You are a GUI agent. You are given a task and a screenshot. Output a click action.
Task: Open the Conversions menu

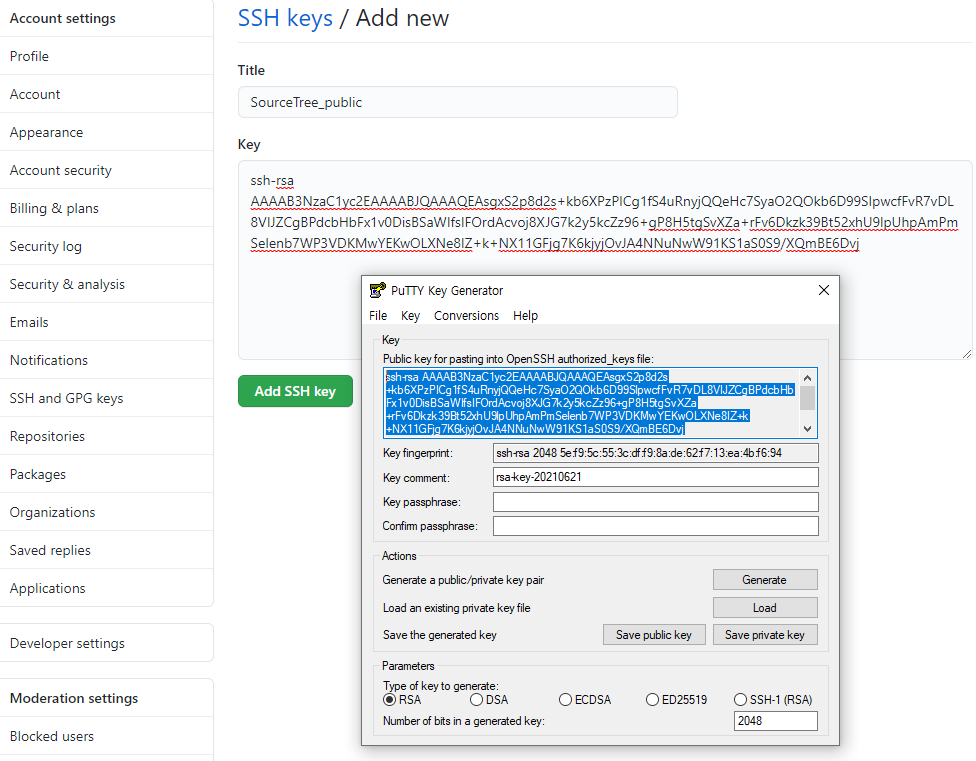click(466, 315)
